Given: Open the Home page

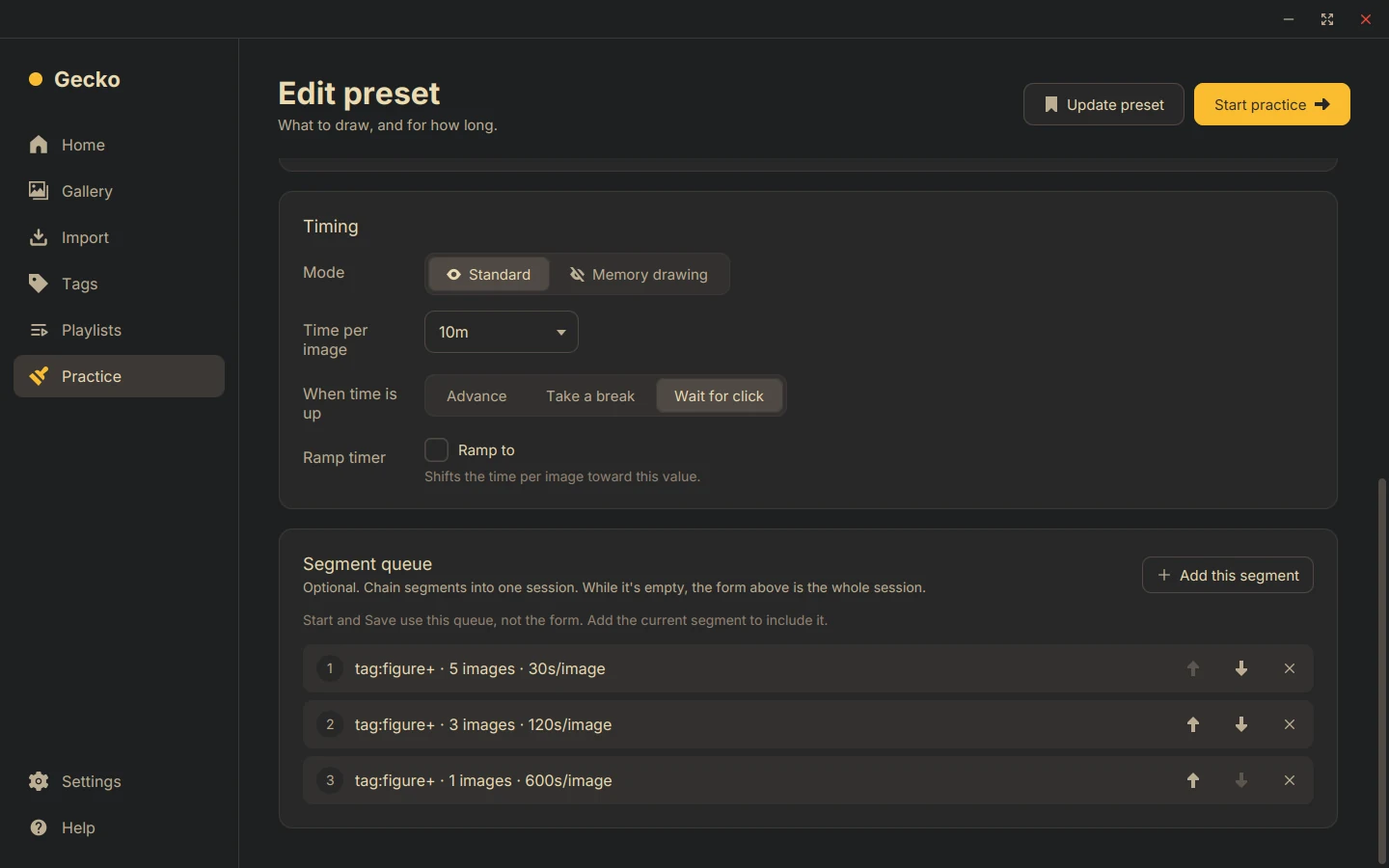Looking at the screenshot, I should (119, 145).
